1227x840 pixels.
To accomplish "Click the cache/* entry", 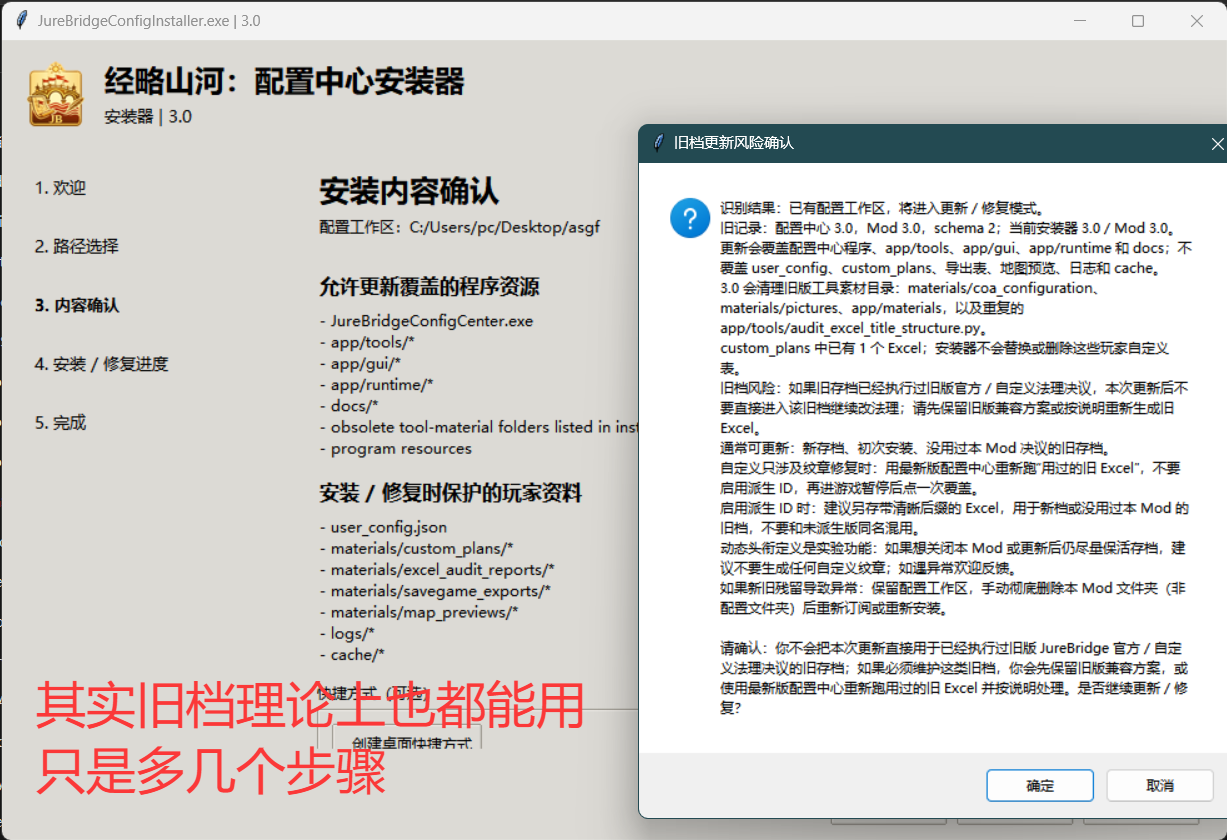I will pos(352,654).
